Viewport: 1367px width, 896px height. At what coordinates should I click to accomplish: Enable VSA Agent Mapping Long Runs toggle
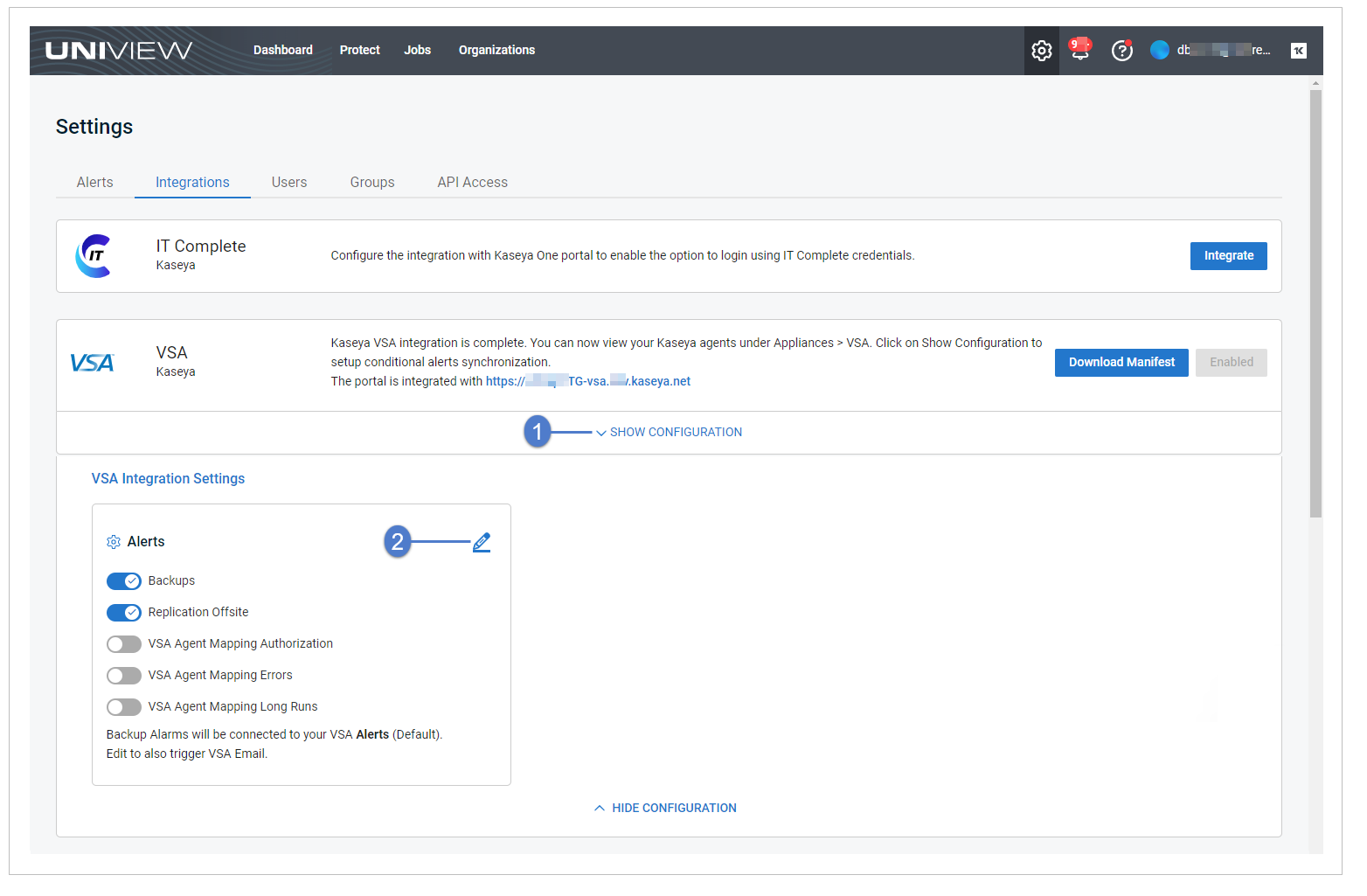point(124,707)
